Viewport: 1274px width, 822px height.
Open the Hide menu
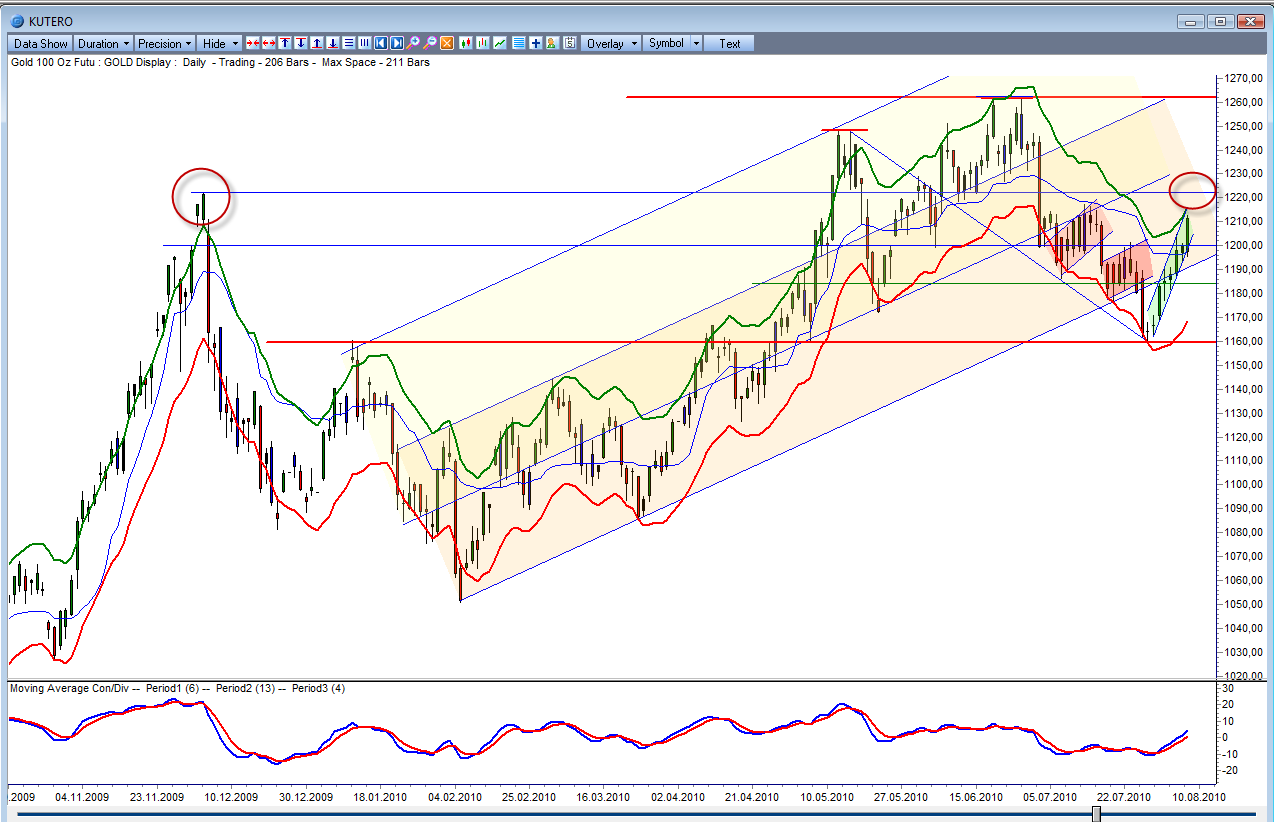[x=219, y=43]
